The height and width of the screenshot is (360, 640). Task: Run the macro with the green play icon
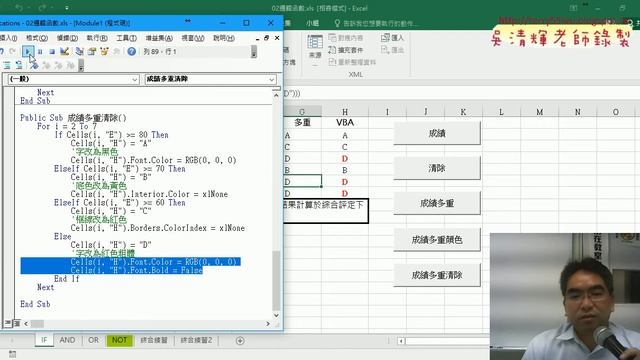28,51
